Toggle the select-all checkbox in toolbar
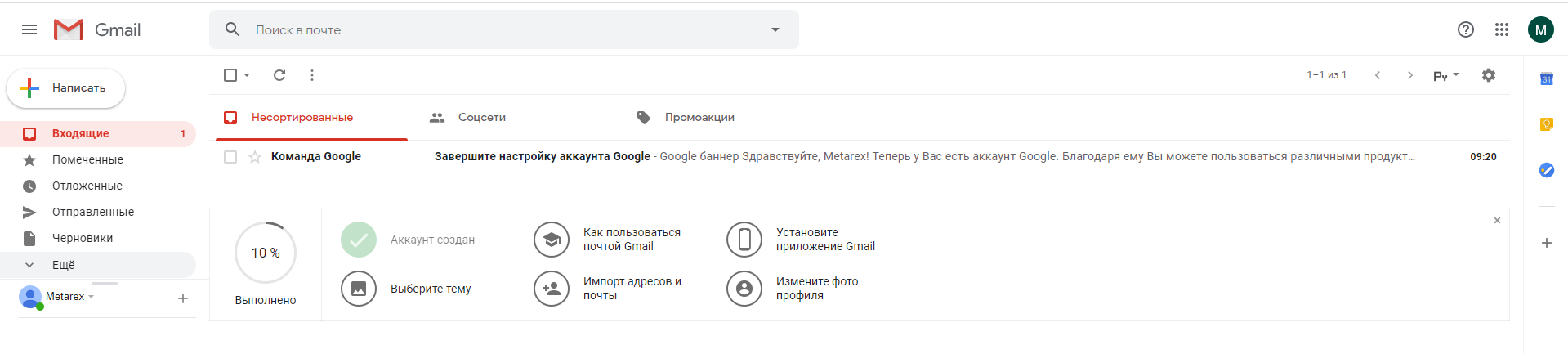Image resolution: width=1568 pixels, height=354 pixels. point(230,75)
